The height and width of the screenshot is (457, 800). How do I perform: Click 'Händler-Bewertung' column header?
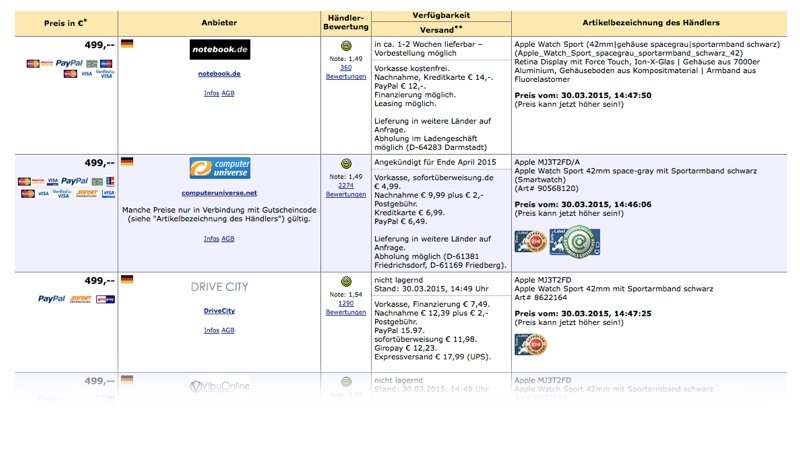pyautogui.click(x=346, y=22)
